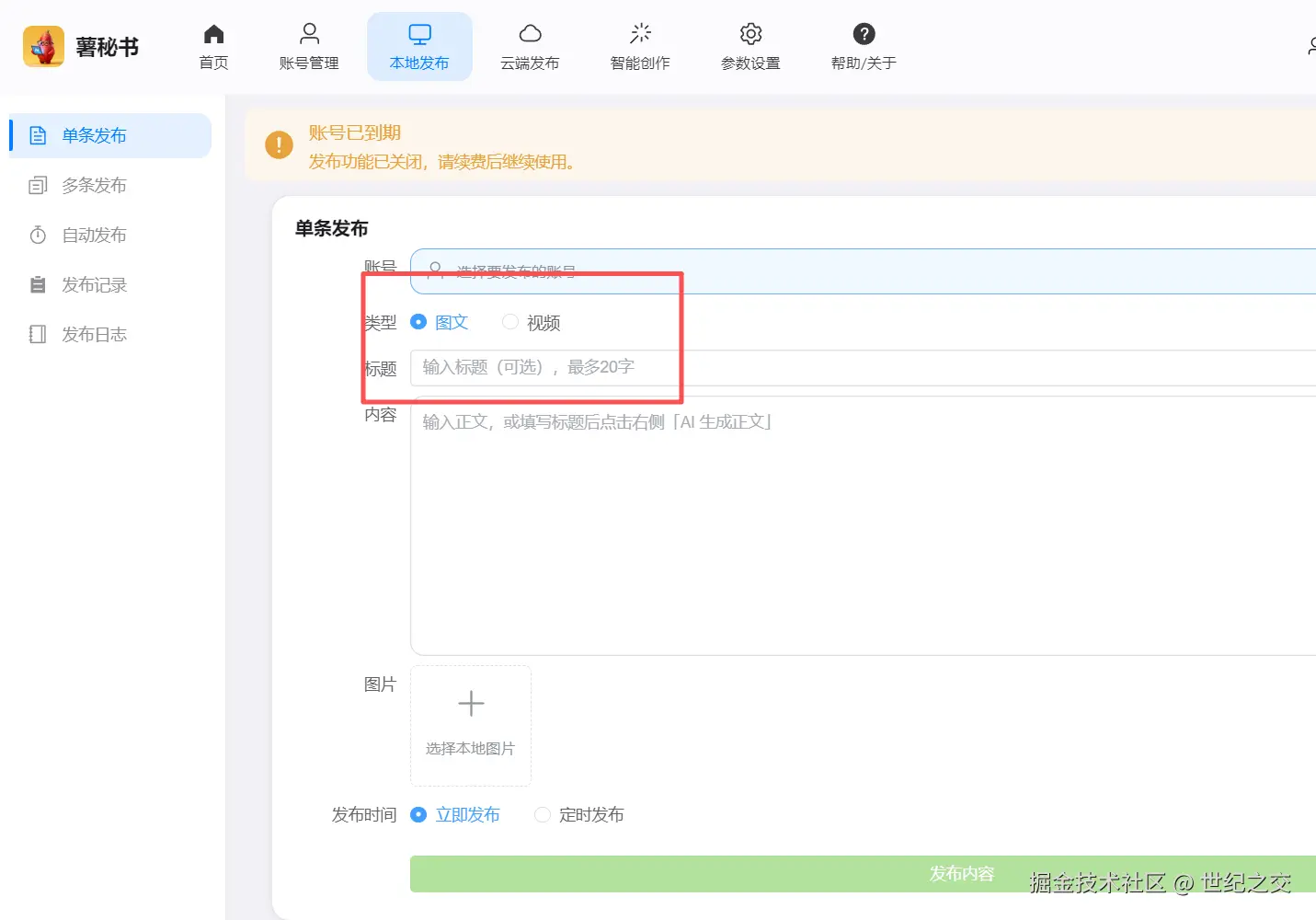
Task: Select 定时发布 scheduled publishing
Action: (x=542, y=815)
